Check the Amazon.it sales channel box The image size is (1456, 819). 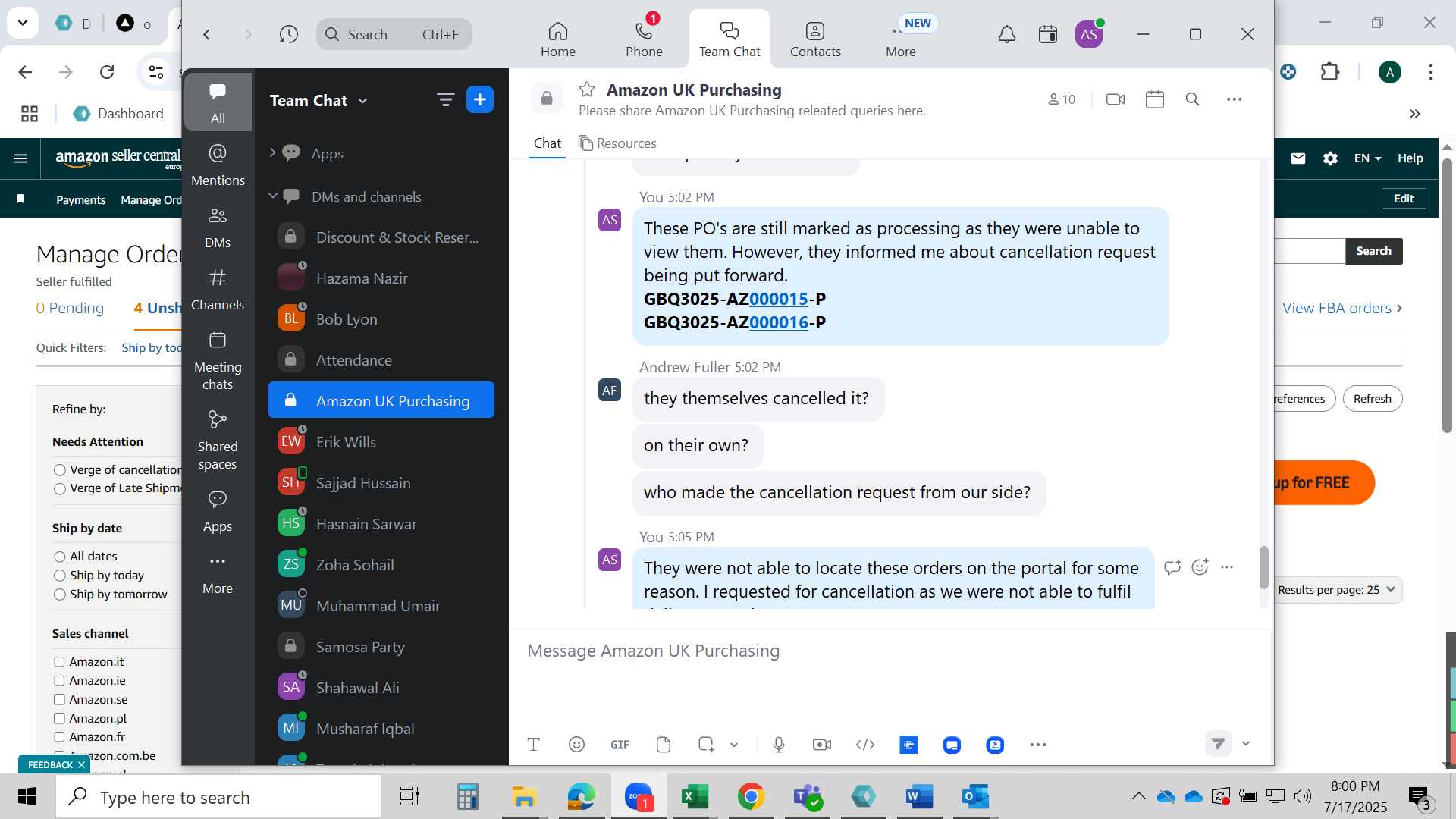coord(59,662)
